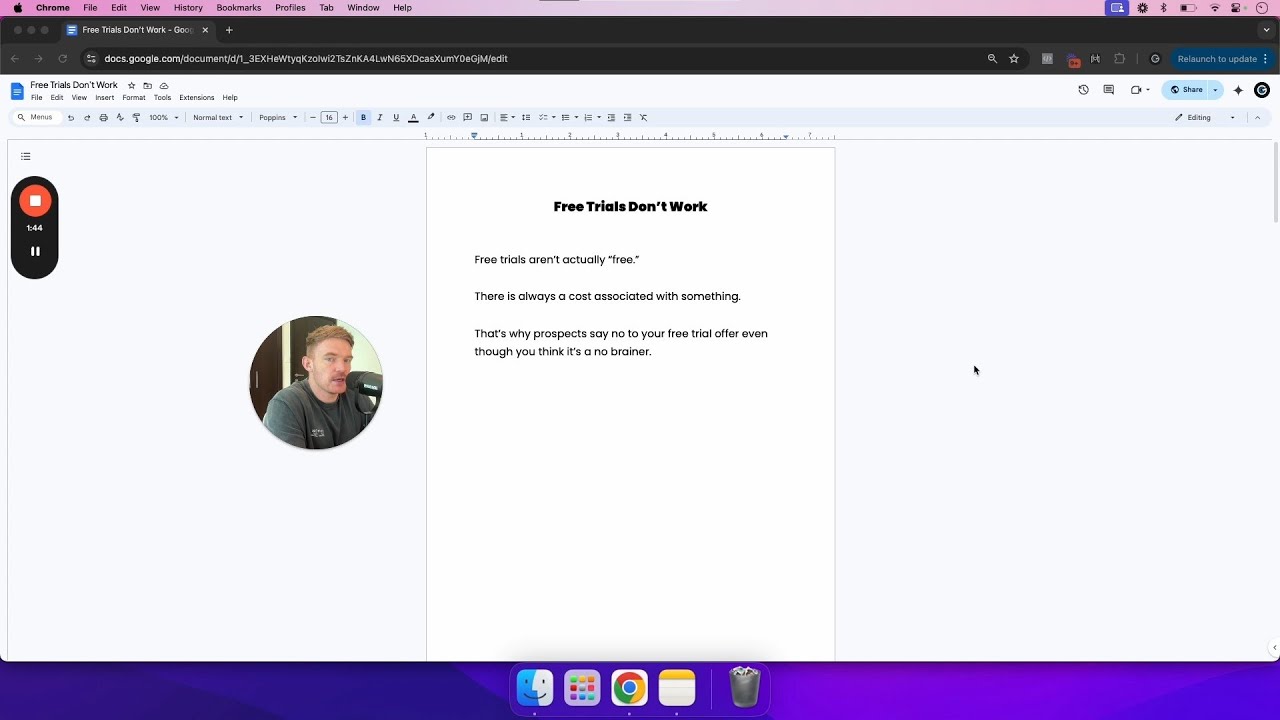
Task: Open the macOS Bookmarks menu
Action: coord(239,8)
